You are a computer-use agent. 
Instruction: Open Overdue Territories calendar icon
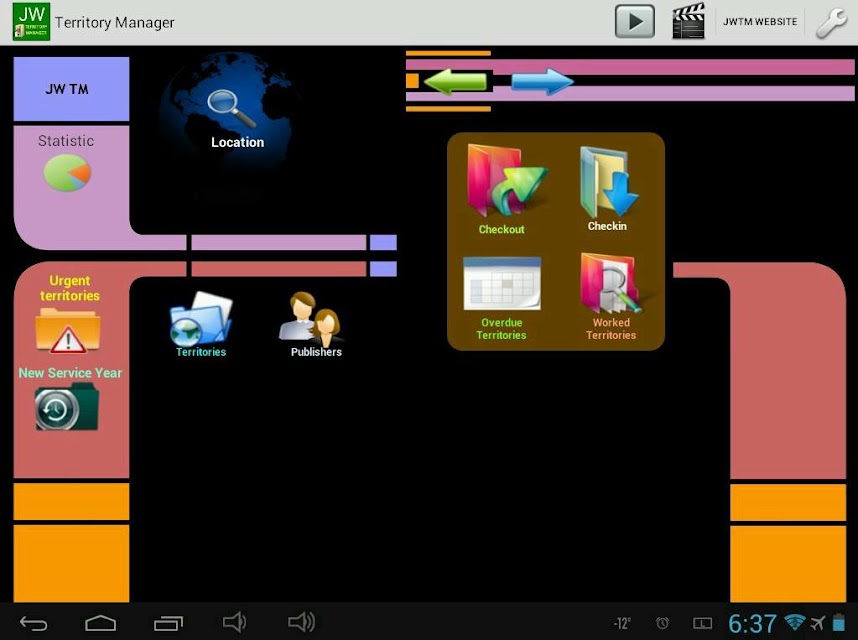point(502,284)
